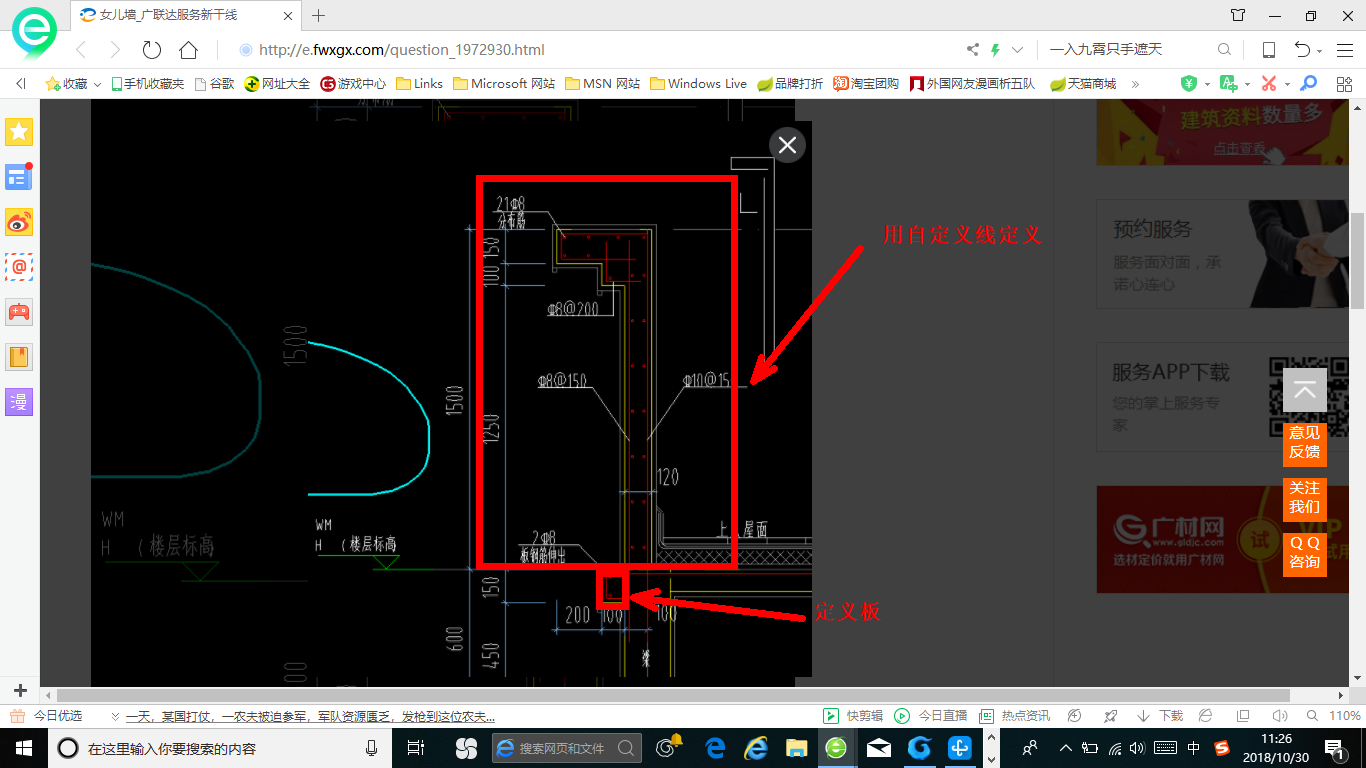1366x768 pixels.
Task: Expand more bookmarks double chevron
Action: pyautogui.click(x=1135, y=84)
